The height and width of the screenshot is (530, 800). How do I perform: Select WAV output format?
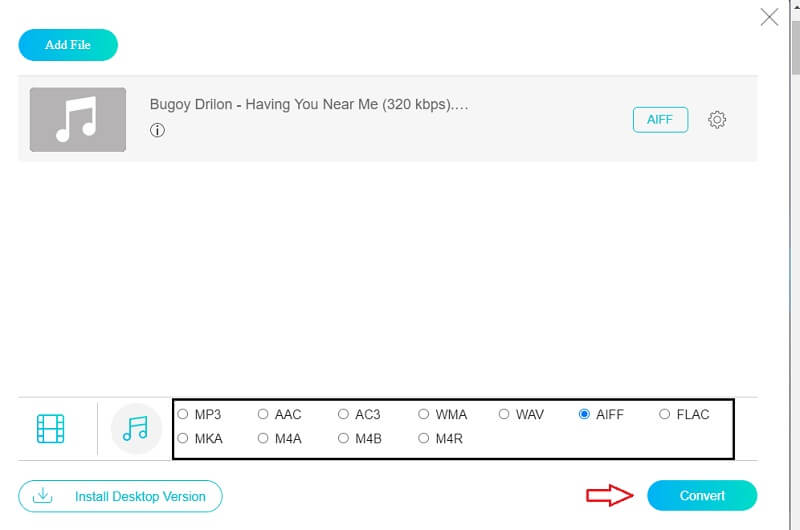504,414
